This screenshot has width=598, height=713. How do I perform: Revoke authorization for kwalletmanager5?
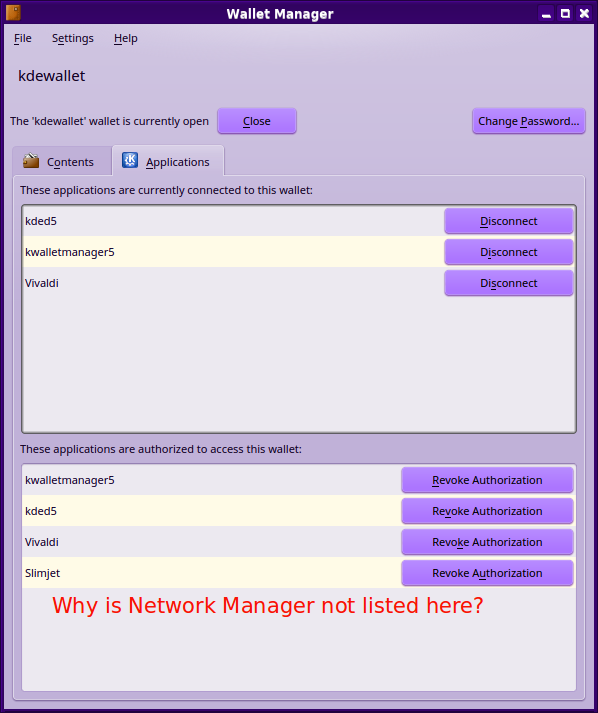pyautogui.click(x=487, y=480)
